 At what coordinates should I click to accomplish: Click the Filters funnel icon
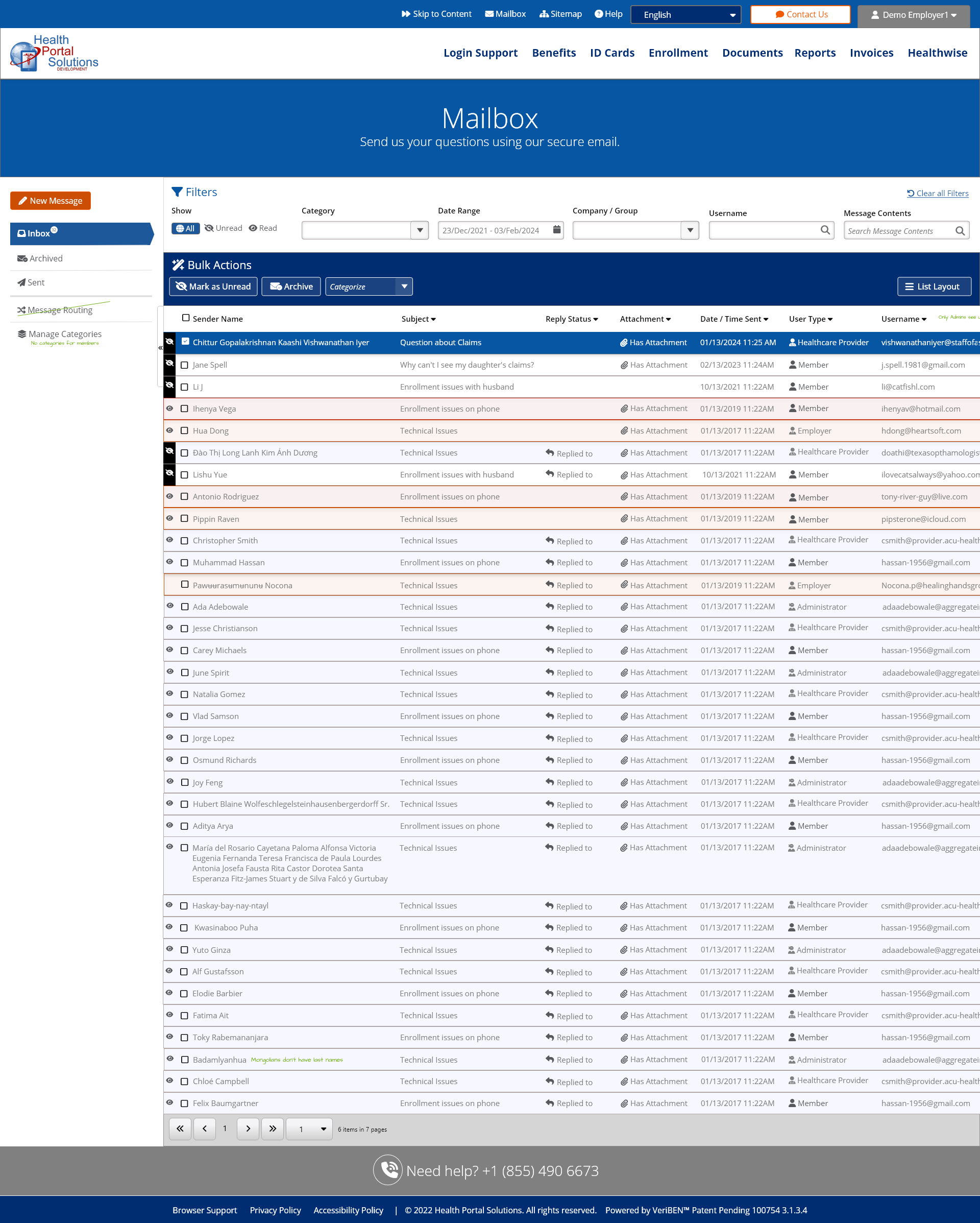click(x=178, y=193)
